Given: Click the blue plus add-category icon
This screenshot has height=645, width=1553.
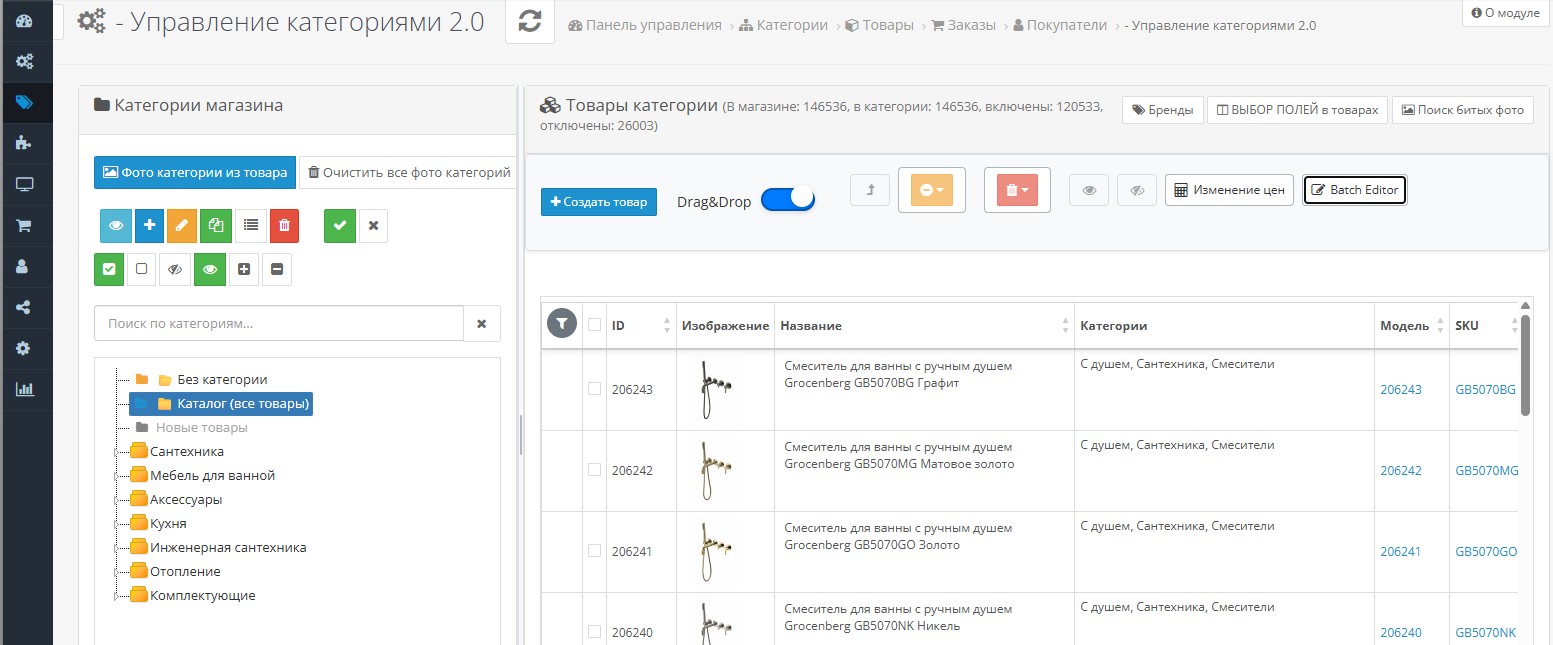Looking at the screenshot, I should tap(149, 226).
